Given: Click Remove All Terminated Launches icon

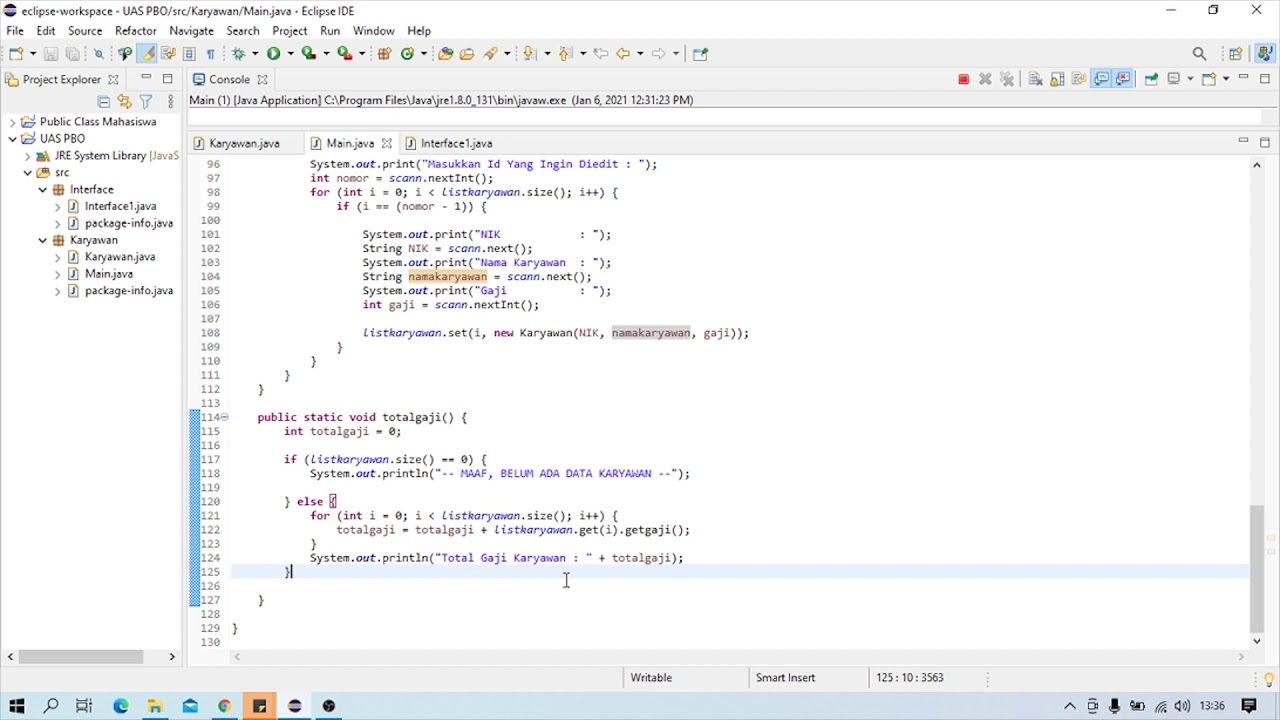Looking at the screenshot, I should point(1006,79).
